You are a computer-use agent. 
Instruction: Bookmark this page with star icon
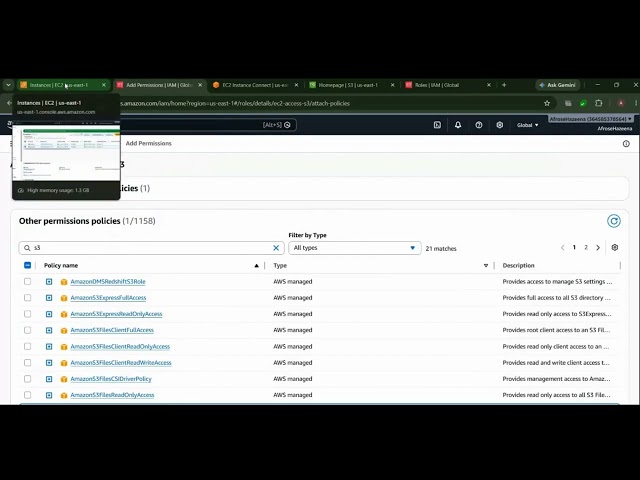pos(547,103)
